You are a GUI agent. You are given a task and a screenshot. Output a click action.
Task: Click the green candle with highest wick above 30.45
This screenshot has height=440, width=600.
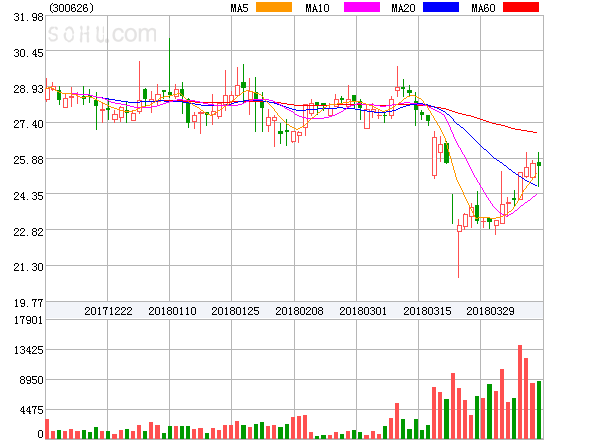170,66
